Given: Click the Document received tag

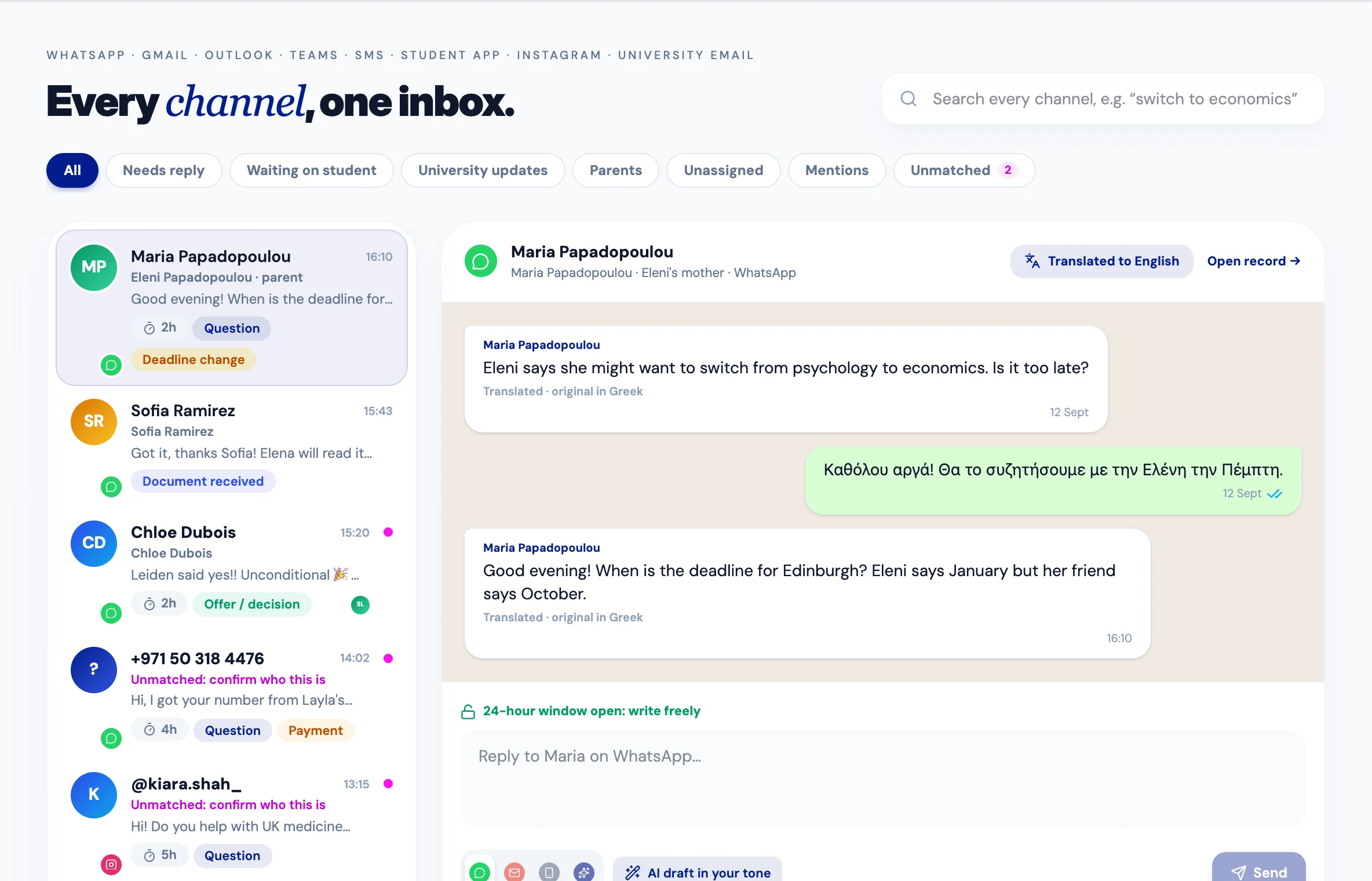Looking at the screenshot, I should [203, 481].
